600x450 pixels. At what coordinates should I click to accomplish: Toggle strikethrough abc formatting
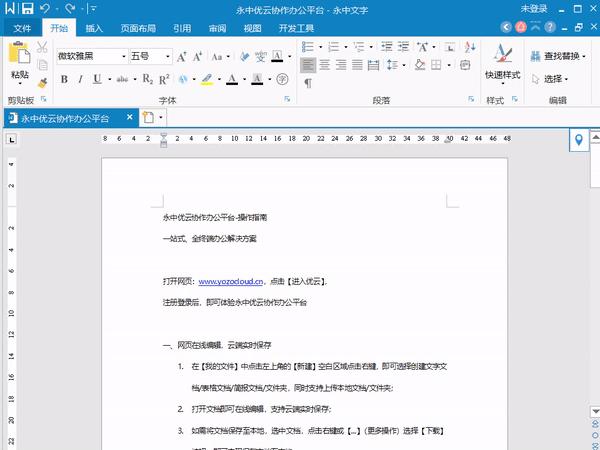(122, 79)
